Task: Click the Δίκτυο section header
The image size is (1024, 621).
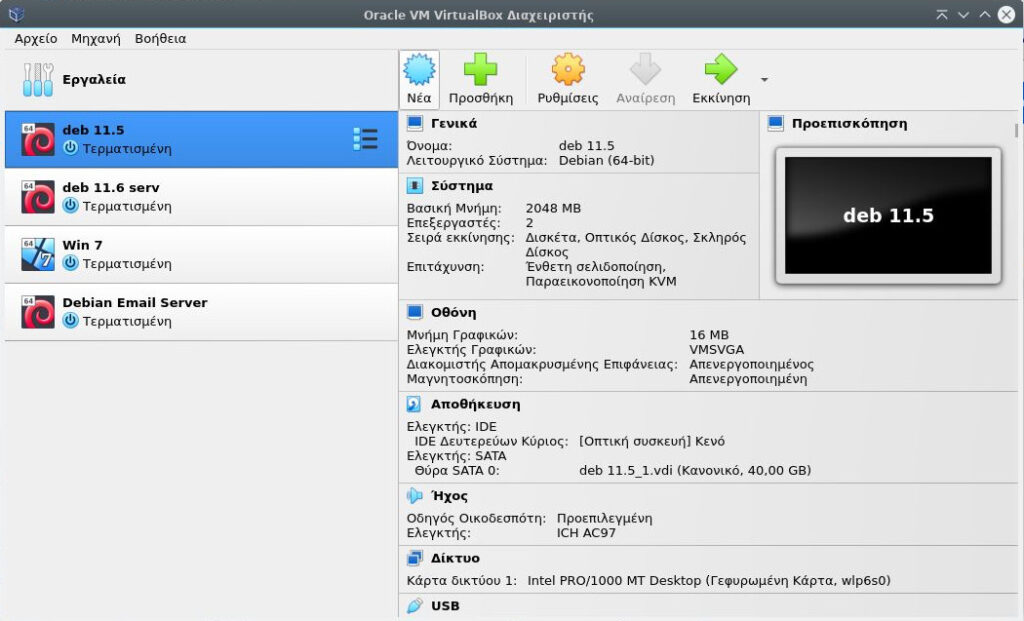Action: pos(455,558)
